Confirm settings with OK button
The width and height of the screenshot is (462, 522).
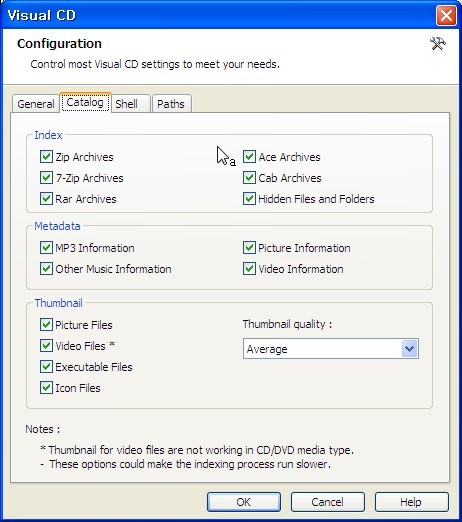(244, 502)
